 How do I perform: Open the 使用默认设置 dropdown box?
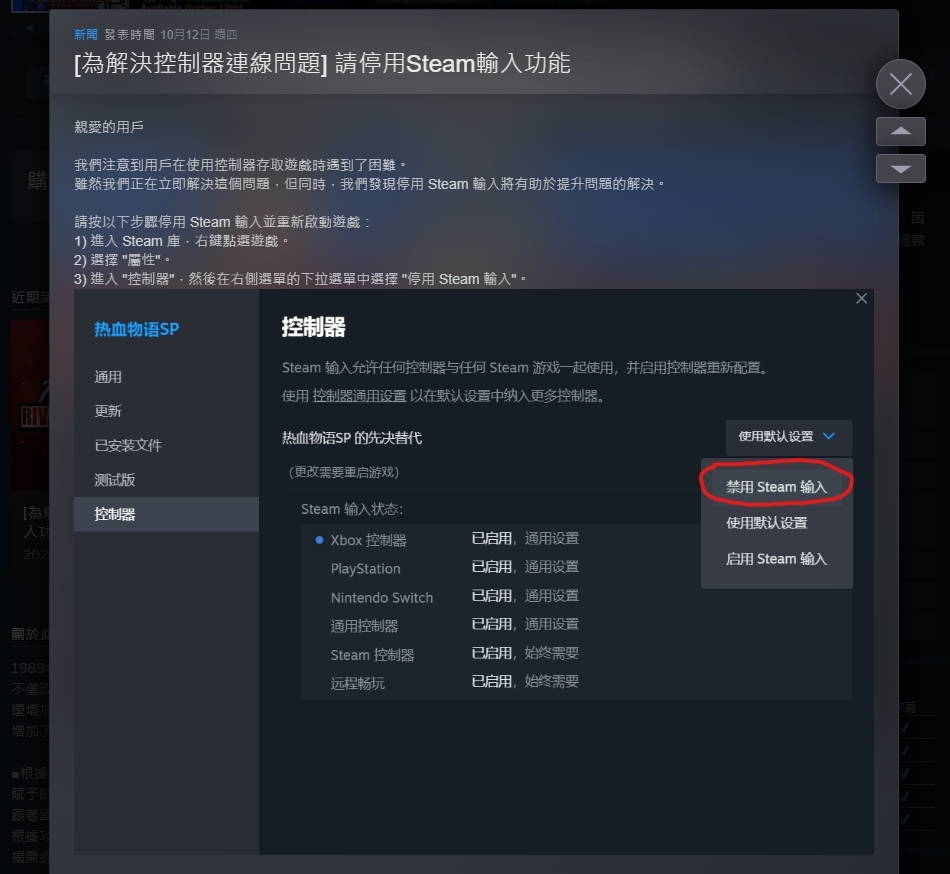(x=788, y=437)
